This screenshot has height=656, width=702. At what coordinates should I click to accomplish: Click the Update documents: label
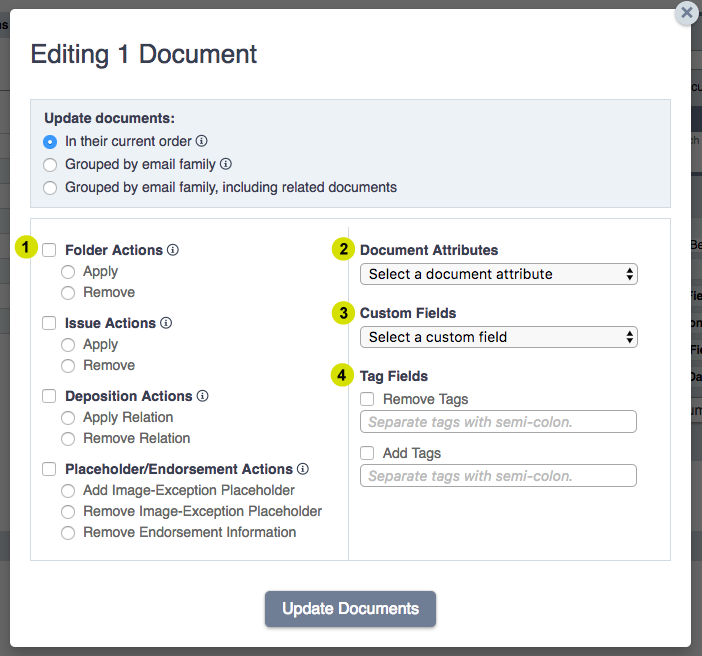pos(109,118)
